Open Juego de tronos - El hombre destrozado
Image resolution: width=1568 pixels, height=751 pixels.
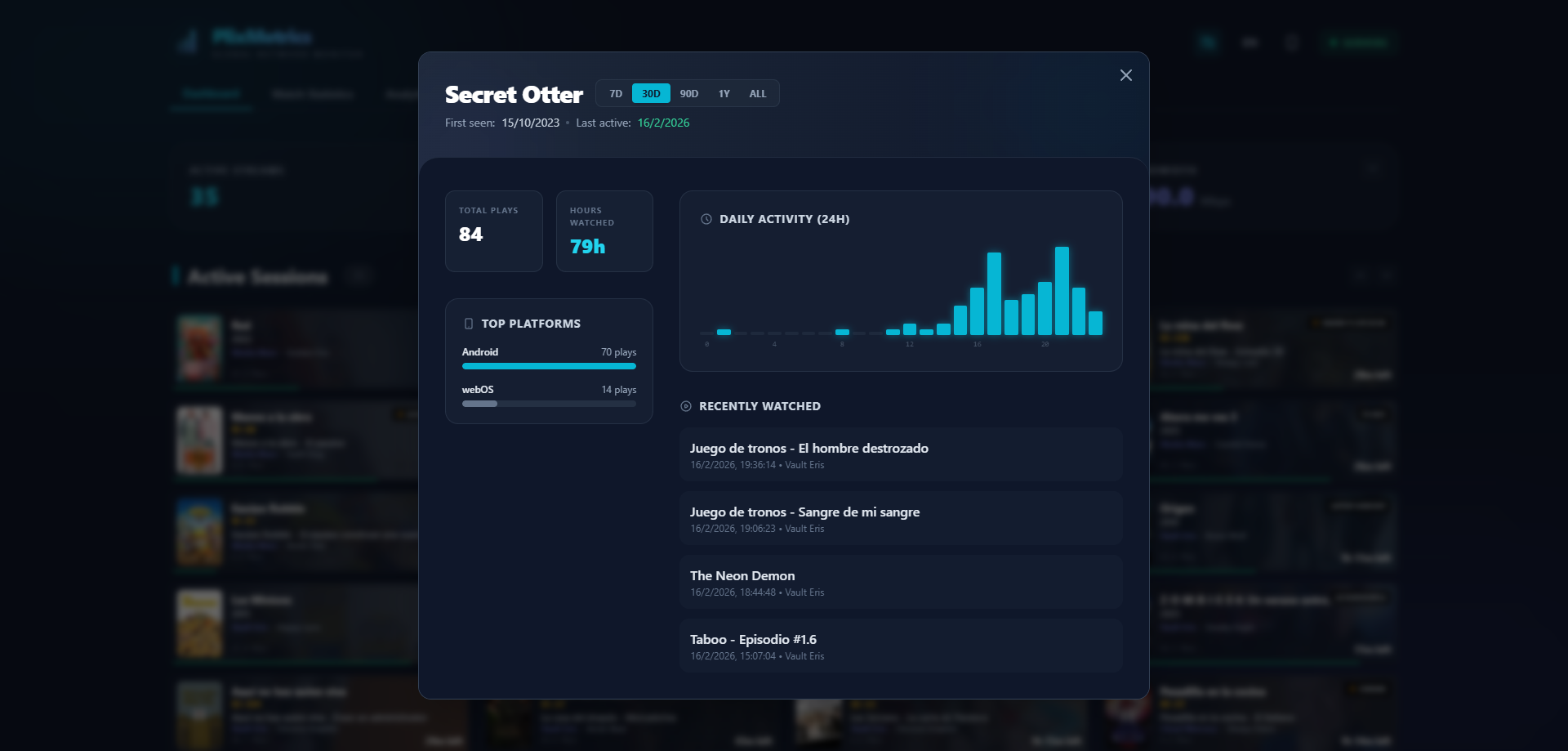coord(901,455)
